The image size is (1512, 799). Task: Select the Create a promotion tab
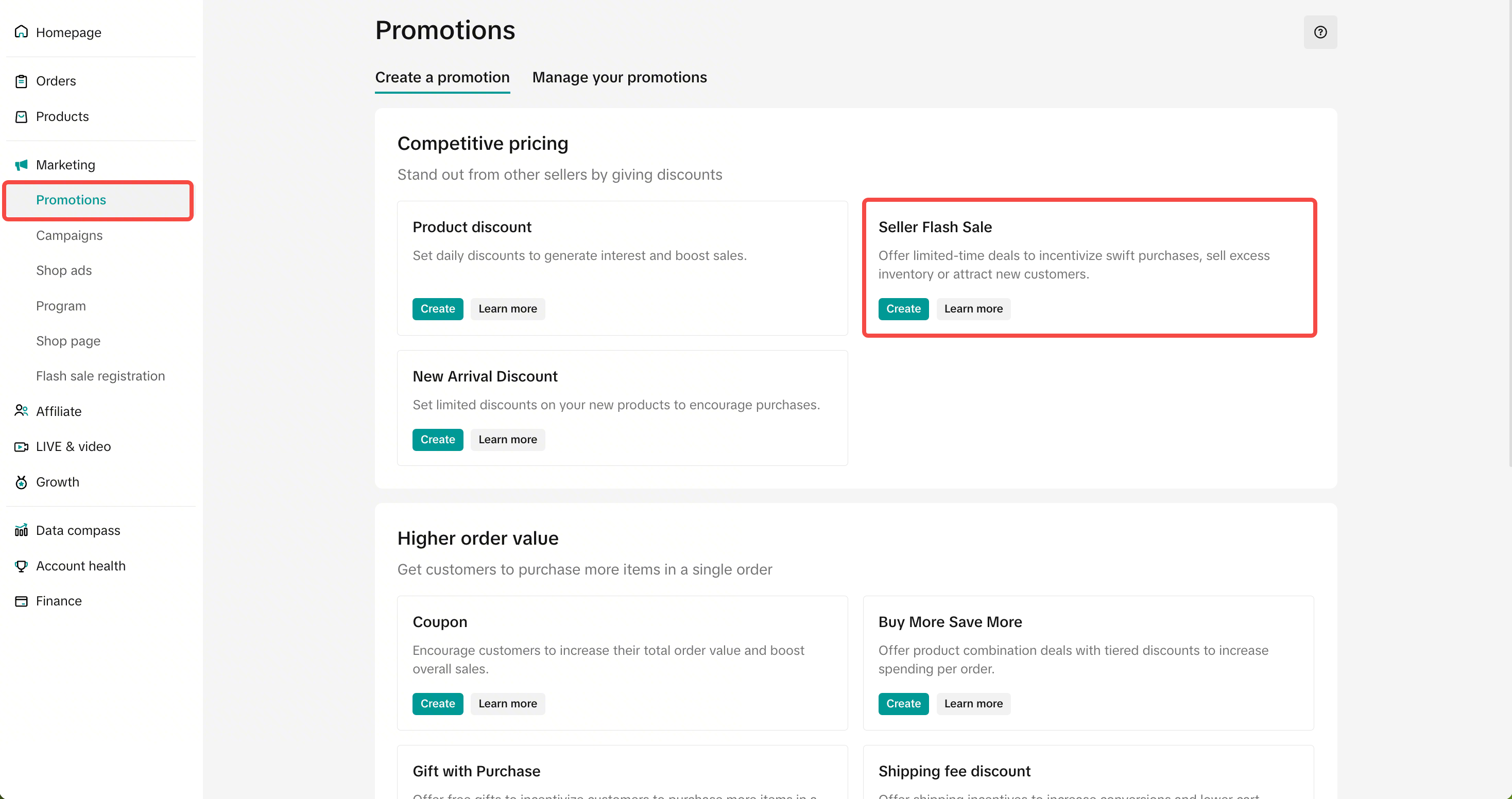pos(442,77)
